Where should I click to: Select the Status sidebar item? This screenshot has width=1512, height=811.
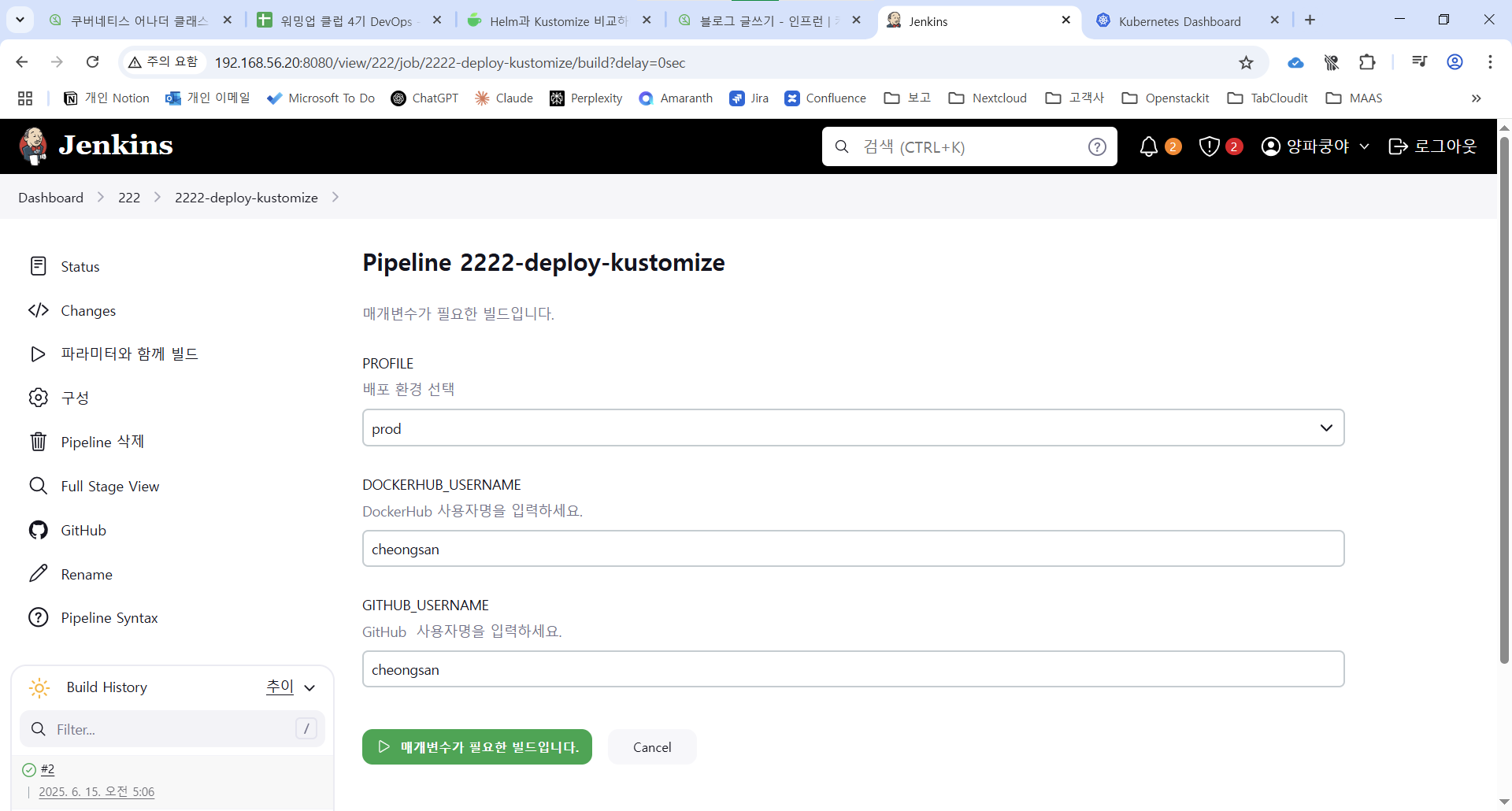point(80,267)
